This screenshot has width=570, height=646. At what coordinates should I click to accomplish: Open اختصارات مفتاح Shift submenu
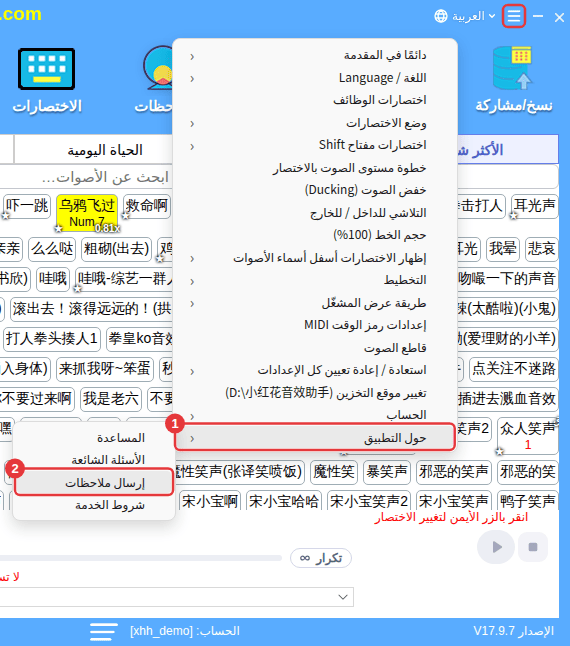[315, 145]
